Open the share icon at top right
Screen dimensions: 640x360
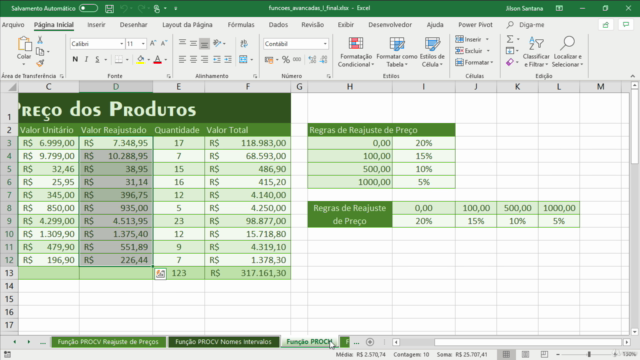pos(606,25)
